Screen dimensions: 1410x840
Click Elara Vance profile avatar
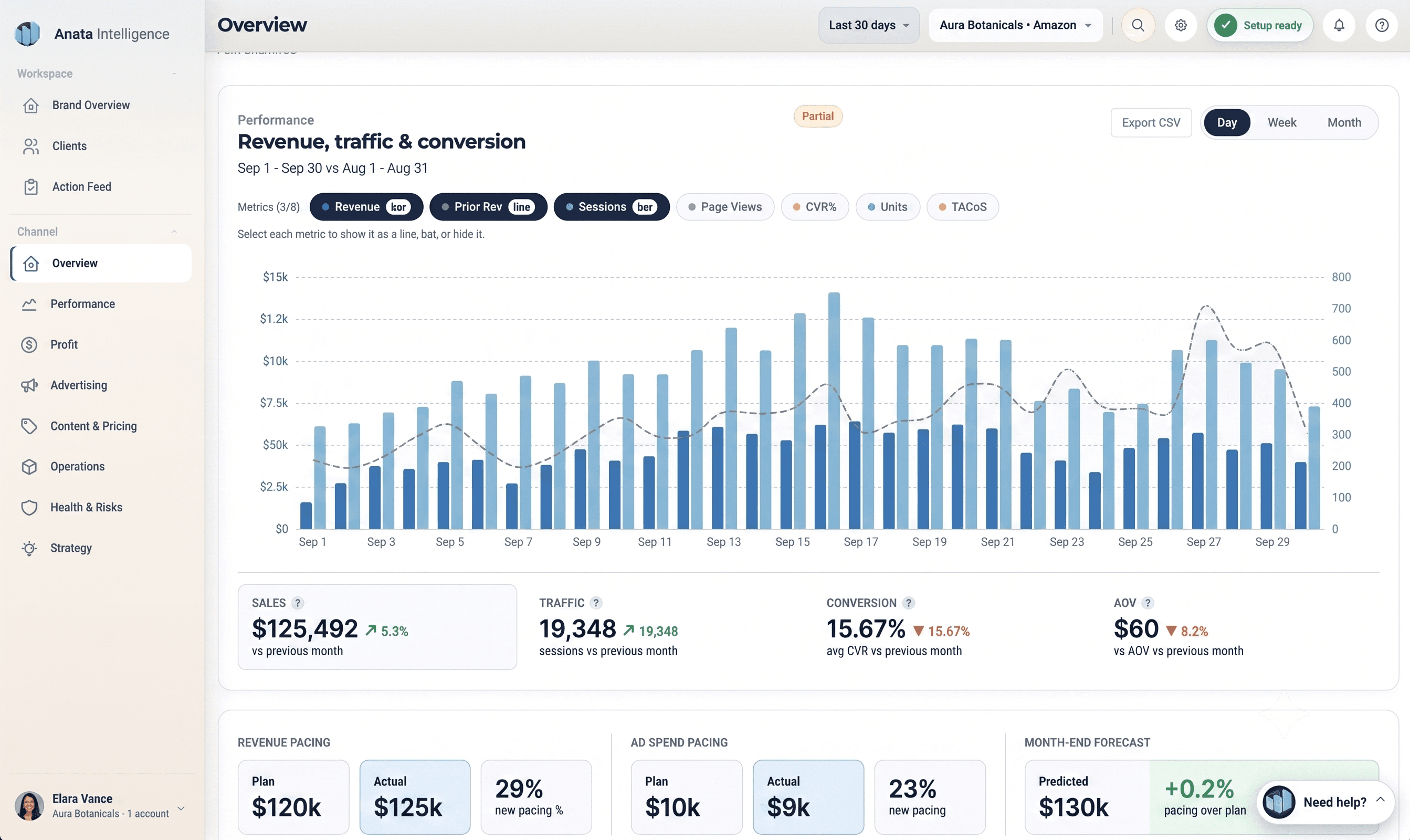click(x=29, y=805)
